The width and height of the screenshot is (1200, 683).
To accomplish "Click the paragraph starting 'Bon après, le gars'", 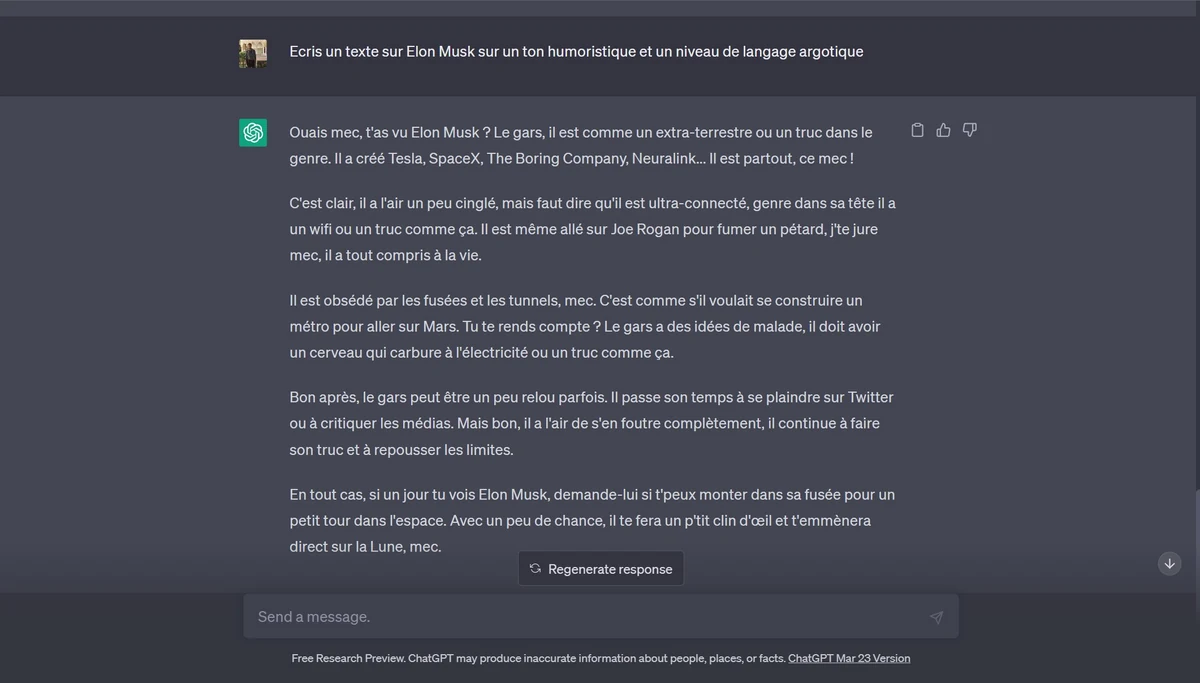I will 591,423.
